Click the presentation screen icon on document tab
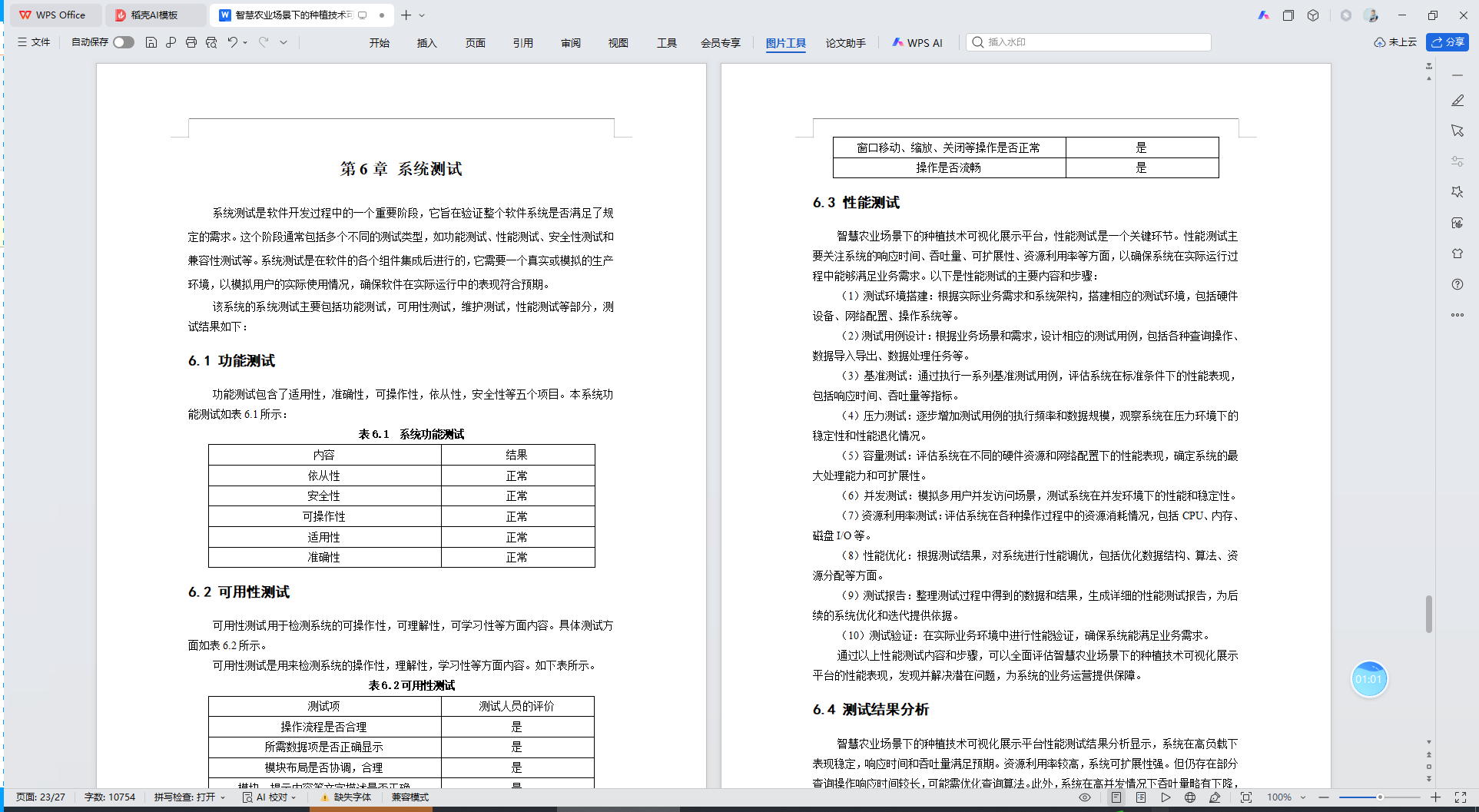Image resolution: width=1479 pixels, height=812 pixels. point(363,15)
